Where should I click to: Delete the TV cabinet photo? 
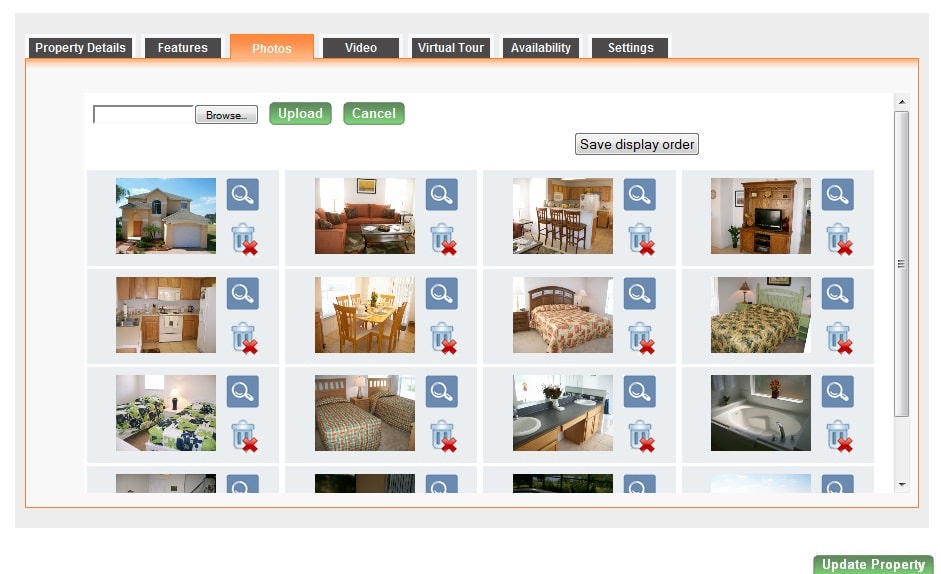(840, 239)
